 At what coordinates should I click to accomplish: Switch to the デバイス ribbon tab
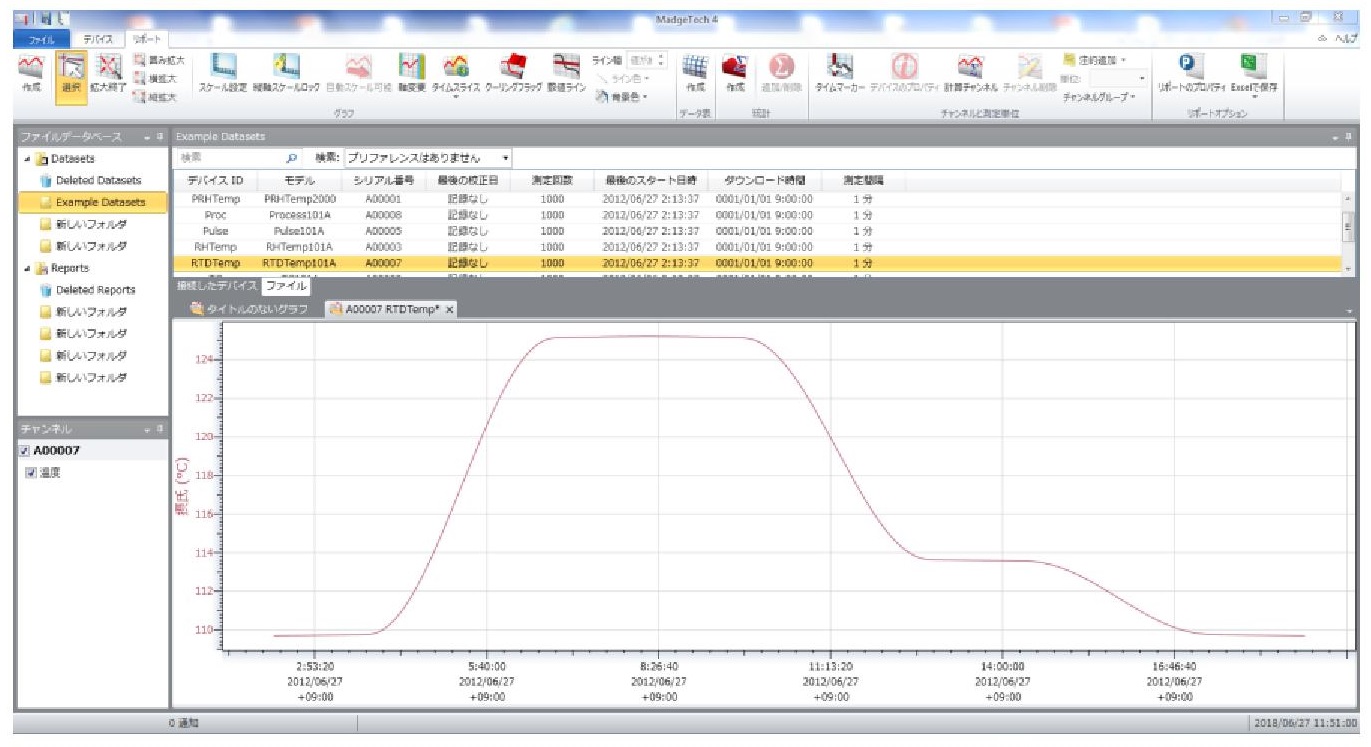(x=96, y=38)
